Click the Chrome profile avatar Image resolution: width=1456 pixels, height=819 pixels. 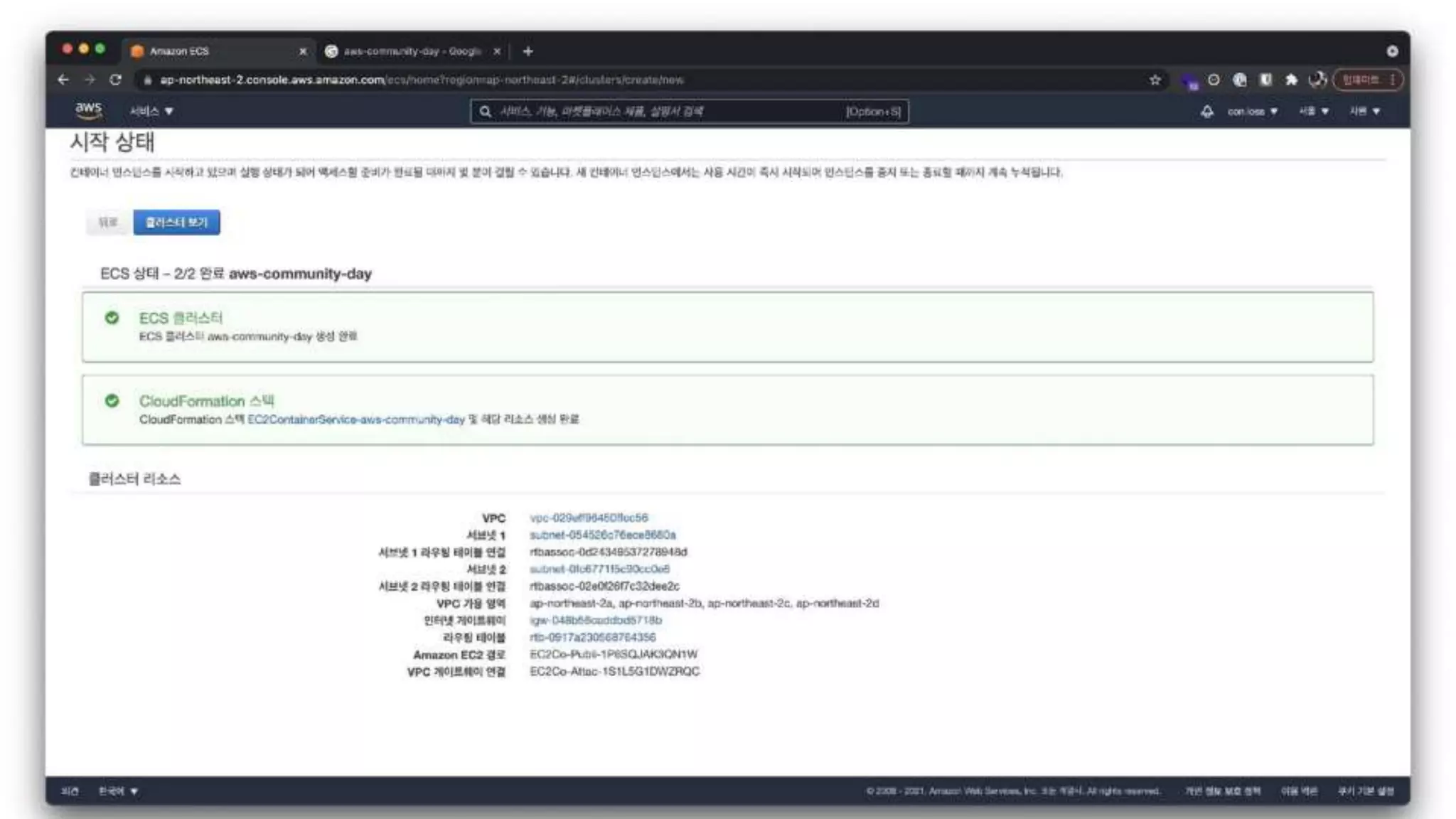1317,80
